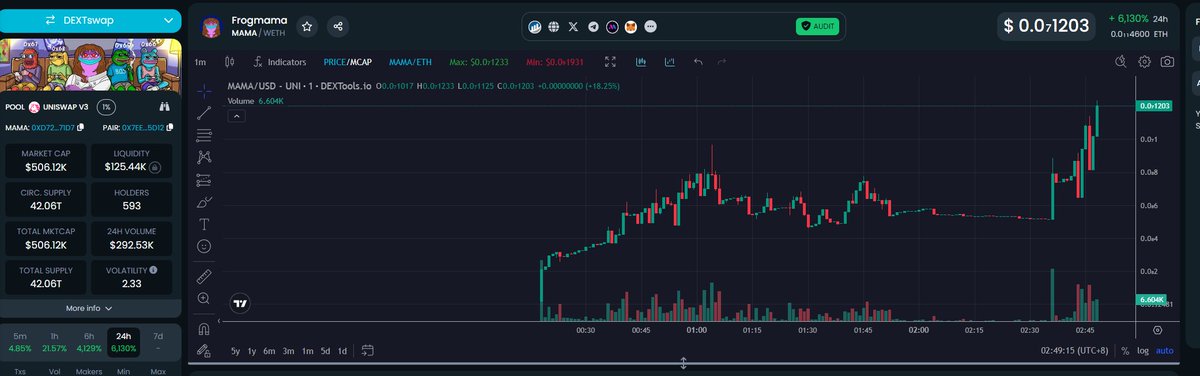Open the emoji icons tool
This screenshot has width=1200, height=376.
point(204,245)
